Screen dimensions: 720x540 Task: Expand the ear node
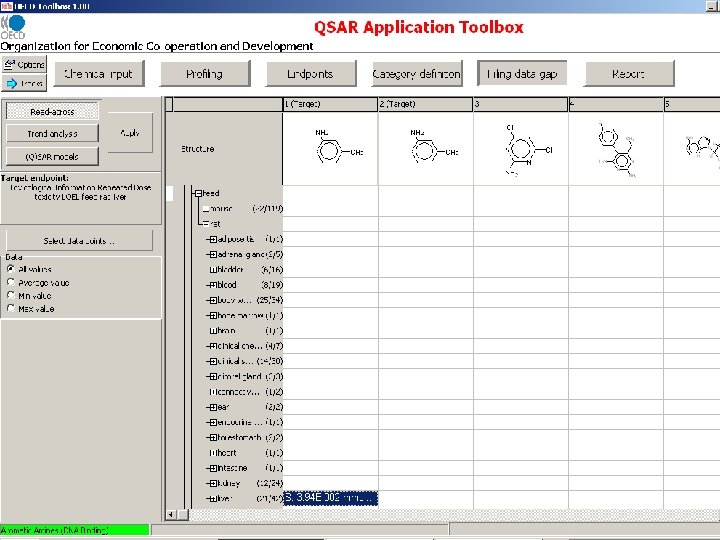[x=213, y=407]
